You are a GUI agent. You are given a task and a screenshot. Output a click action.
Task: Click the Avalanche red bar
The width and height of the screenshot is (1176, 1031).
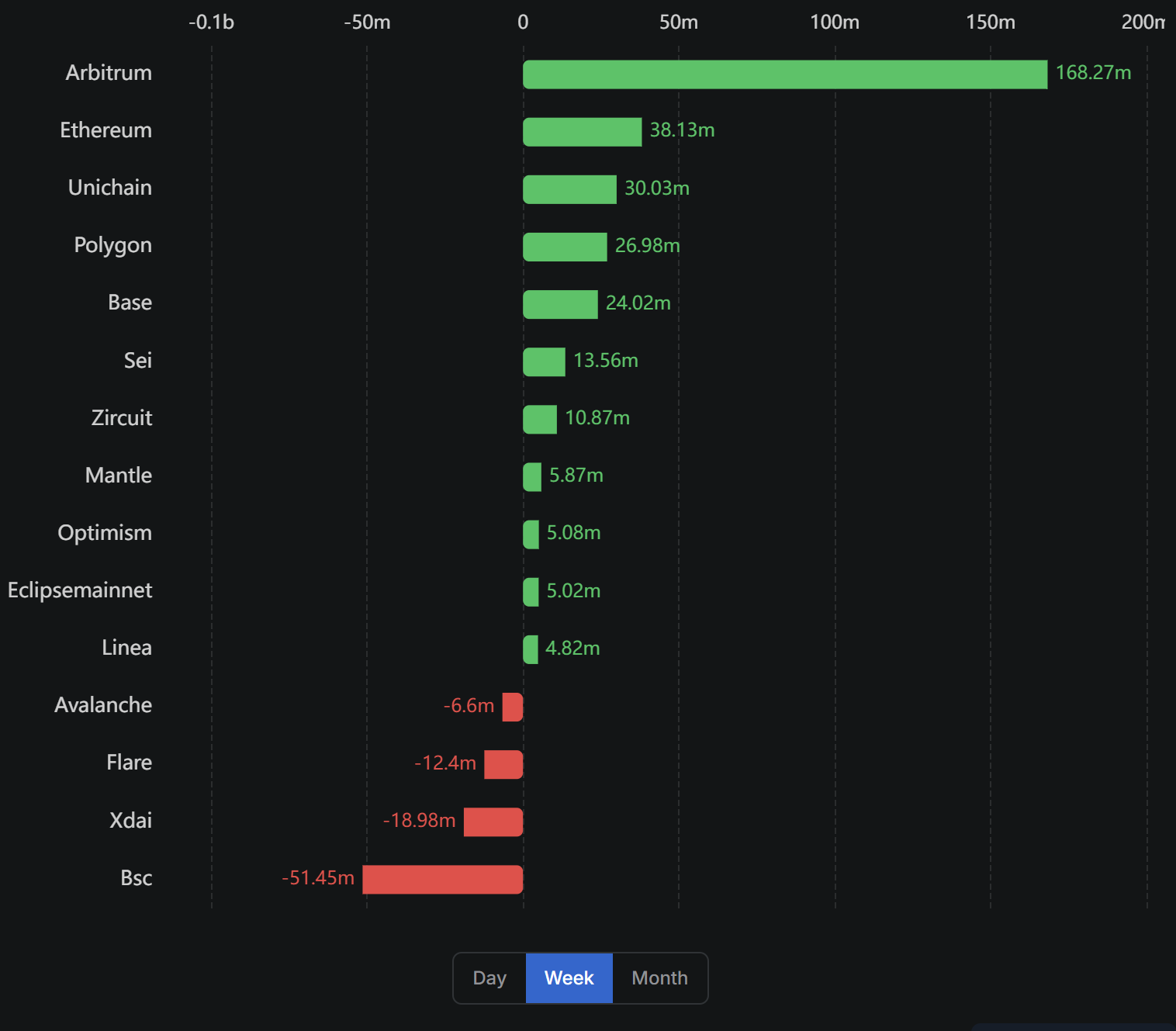513,707
